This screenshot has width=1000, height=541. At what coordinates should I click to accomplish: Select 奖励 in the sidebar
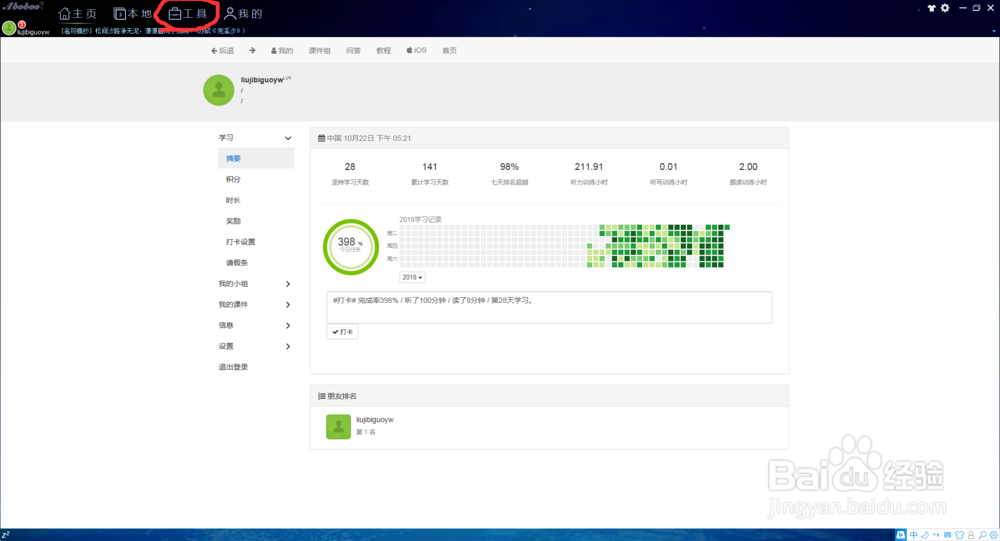(x=233, y=221)
